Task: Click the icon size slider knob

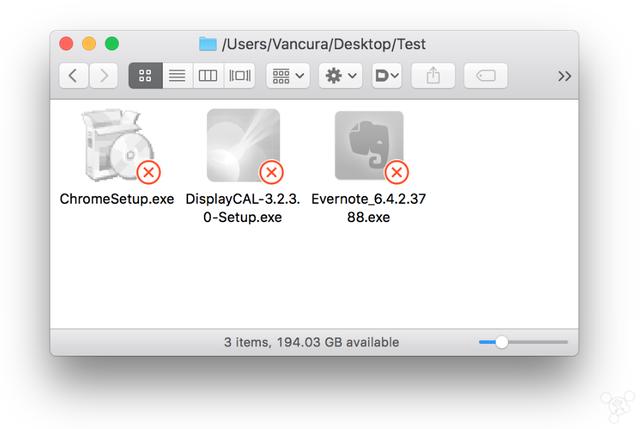Action: point(502,342)
